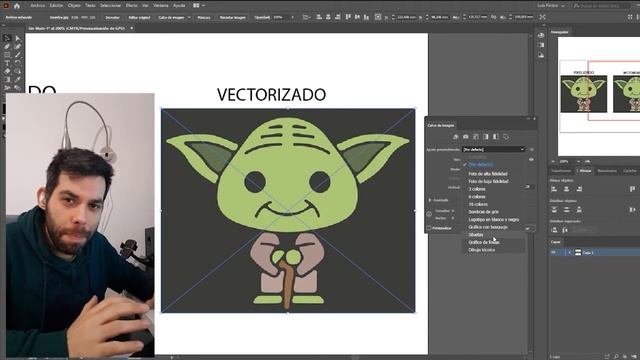The width and height of the screenshot is (640, 360).
Task: Choose the 3 colores preset
Action: (477, 189)
